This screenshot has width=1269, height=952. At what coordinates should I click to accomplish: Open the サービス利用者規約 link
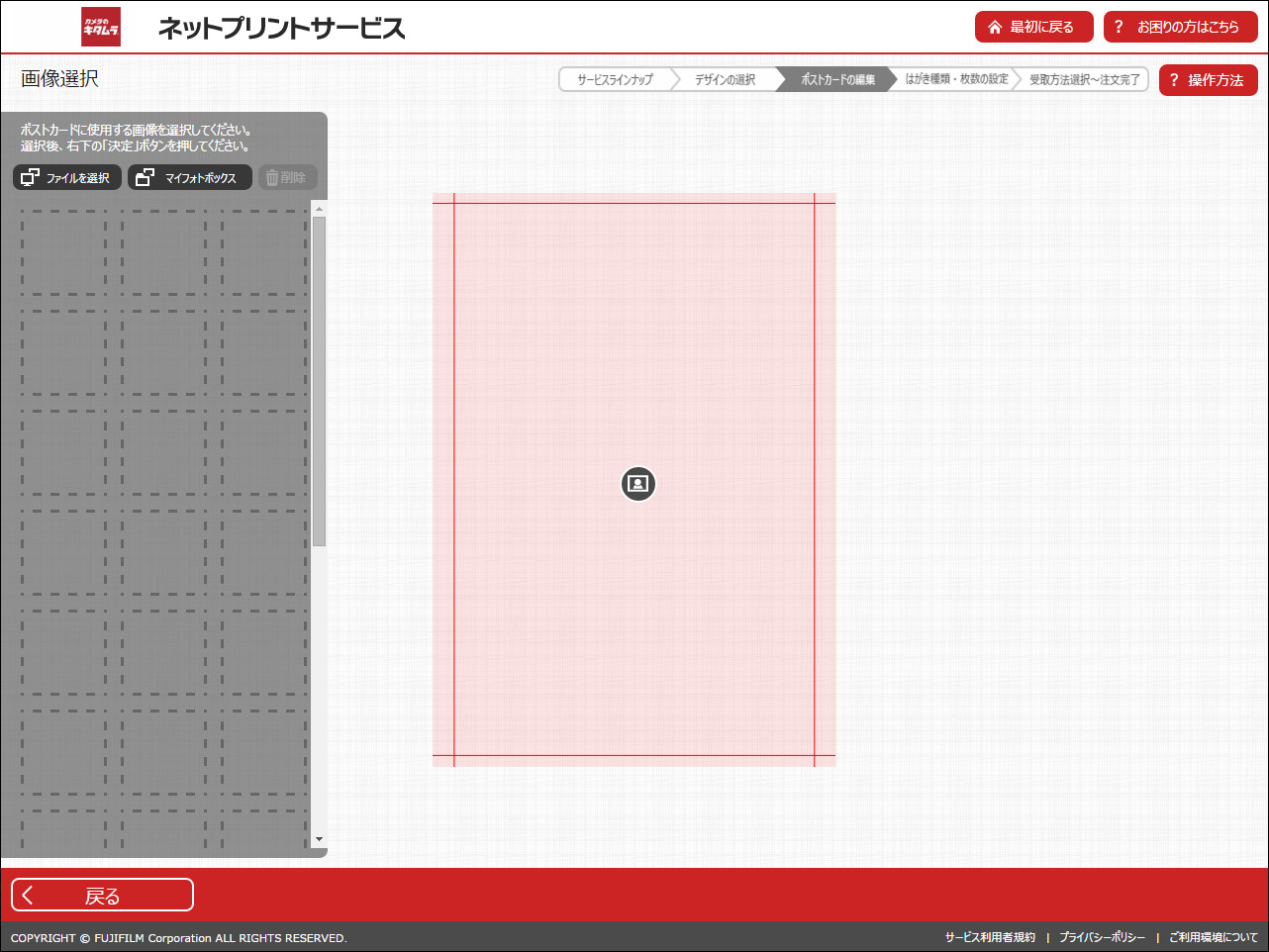[x=990, y=937]
